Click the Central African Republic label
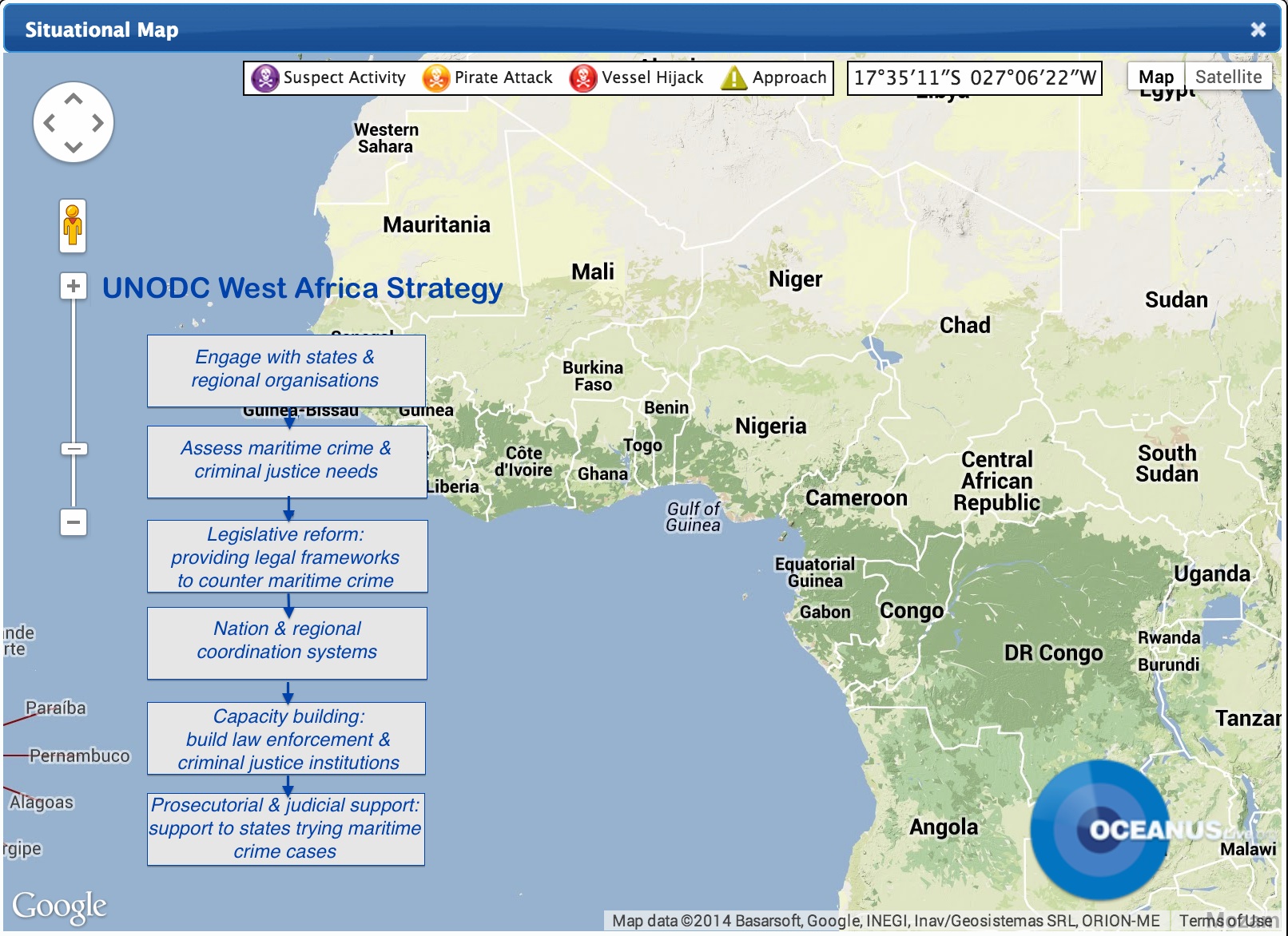1288x936 pixels. click(x=996, y=482)
